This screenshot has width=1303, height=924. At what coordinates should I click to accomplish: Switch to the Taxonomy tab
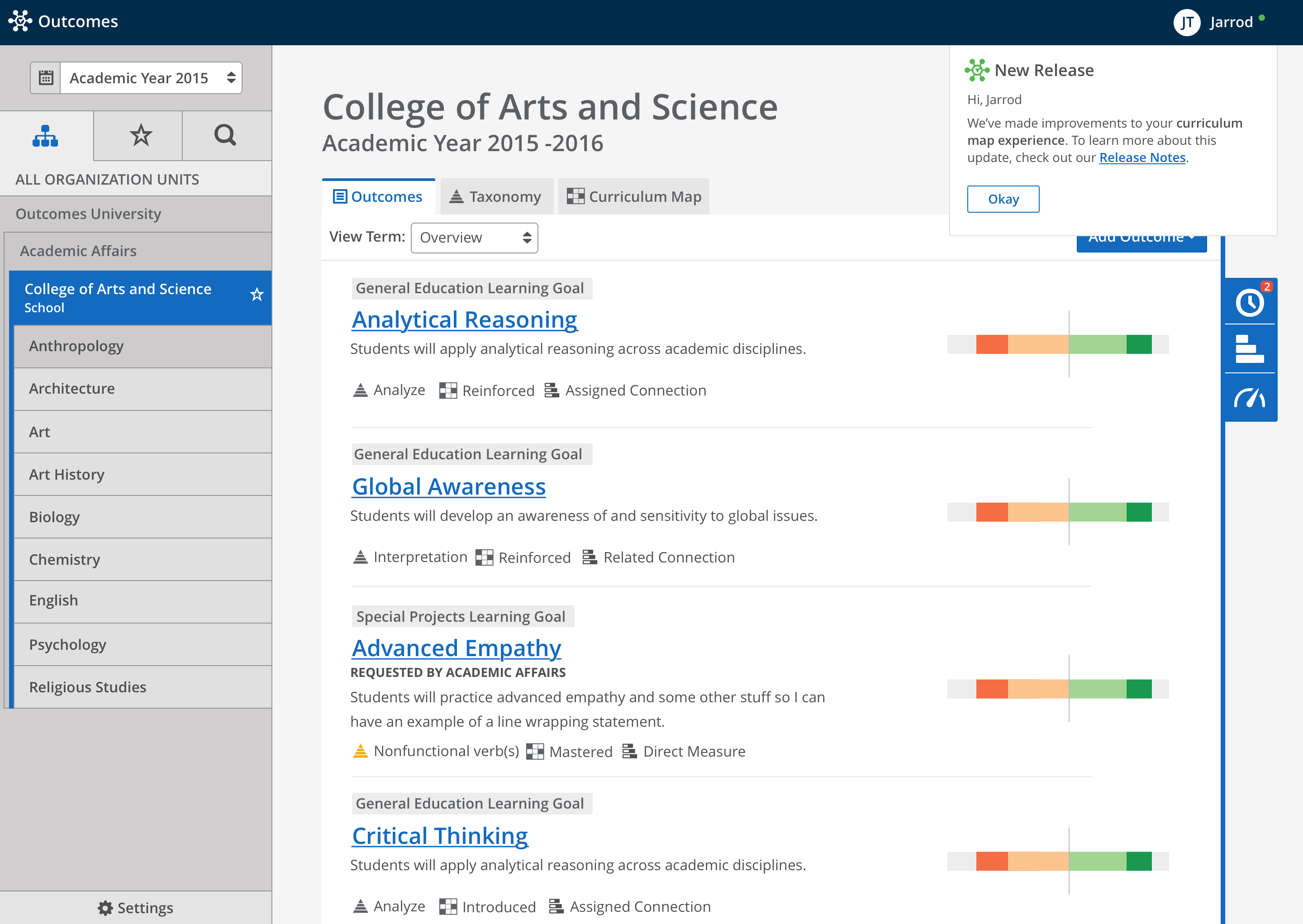496,197
